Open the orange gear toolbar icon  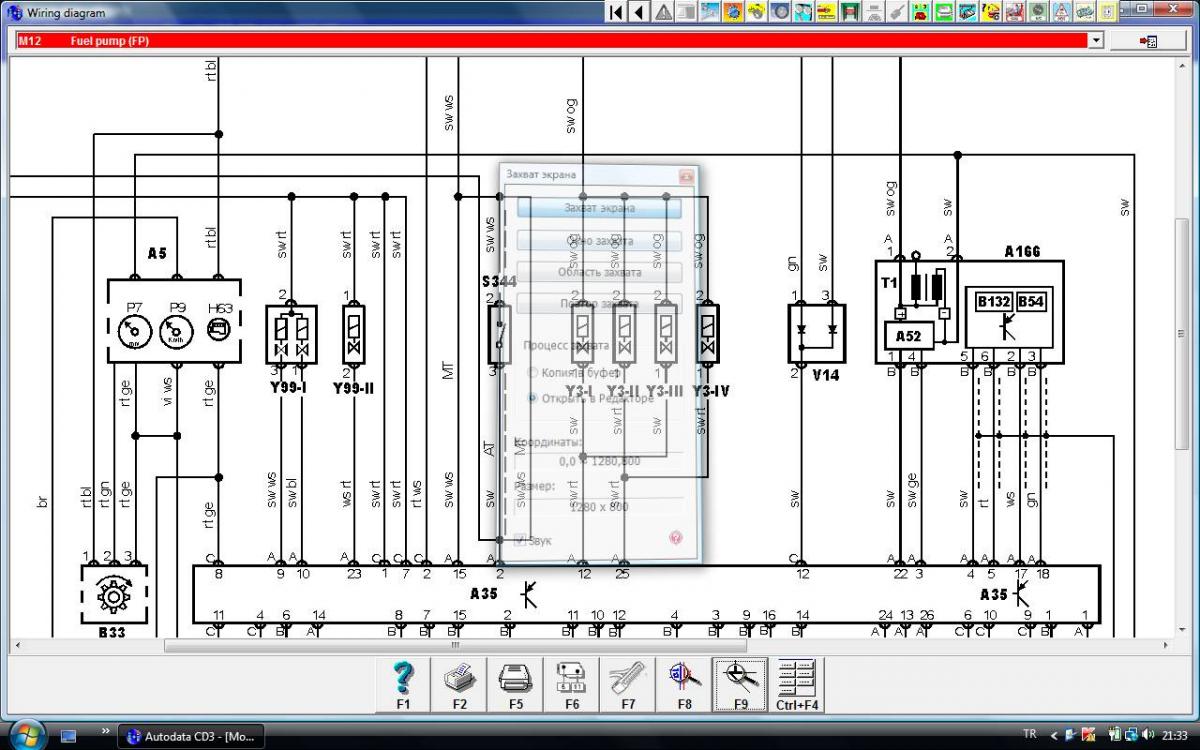(733, 12)
